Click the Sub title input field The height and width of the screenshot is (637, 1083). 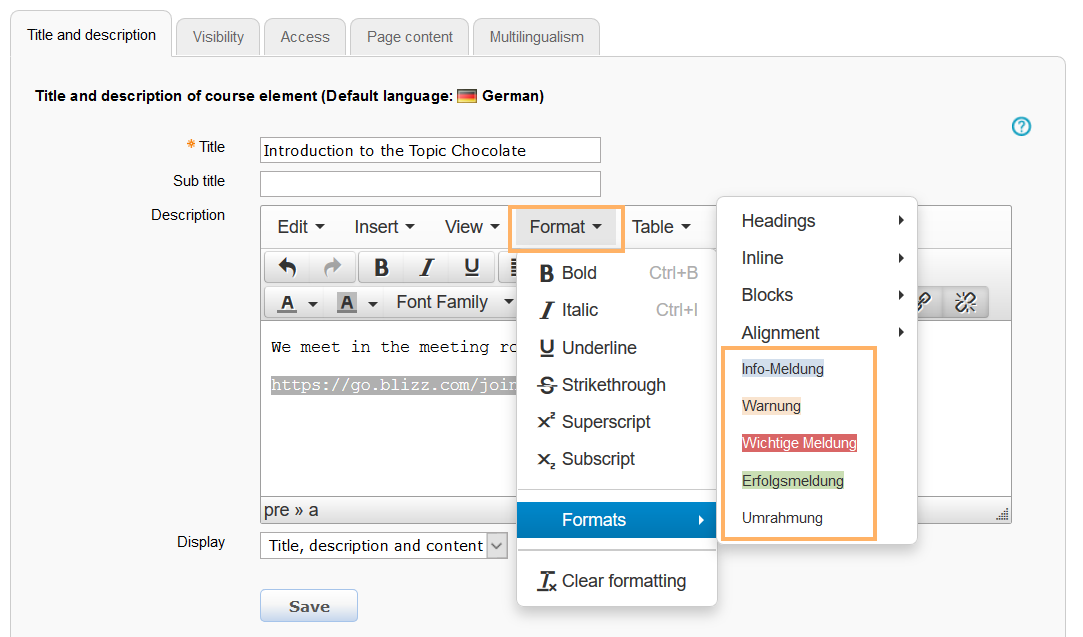[x=430, y=184]
